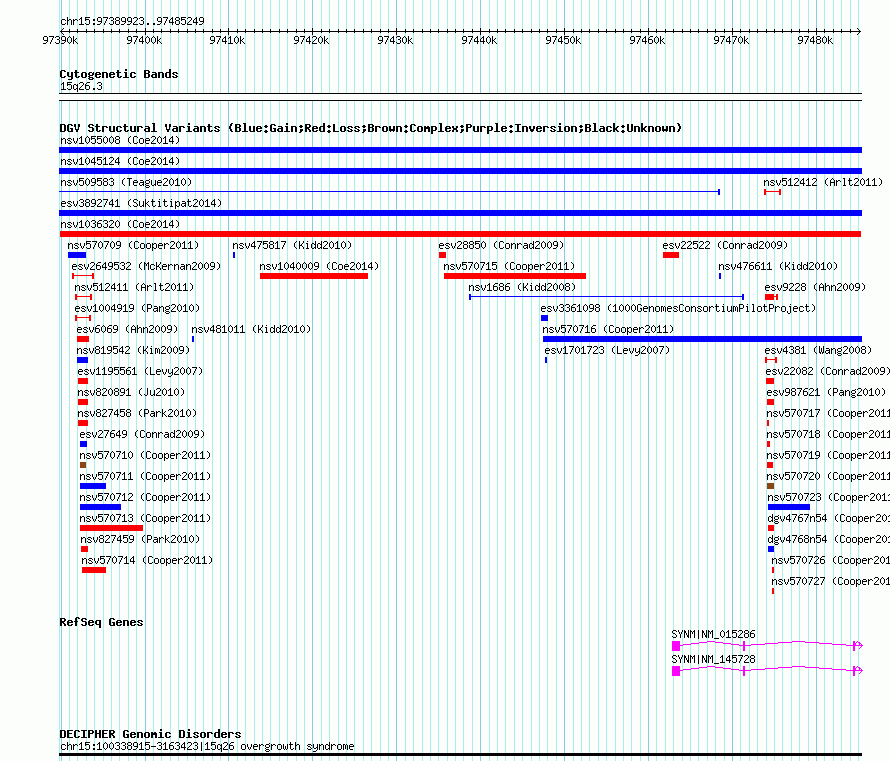Click the nsv1036320 (Coe2014) red loss bar
Viewport: 890px width, 761px height.
click(x=460, y=234)
